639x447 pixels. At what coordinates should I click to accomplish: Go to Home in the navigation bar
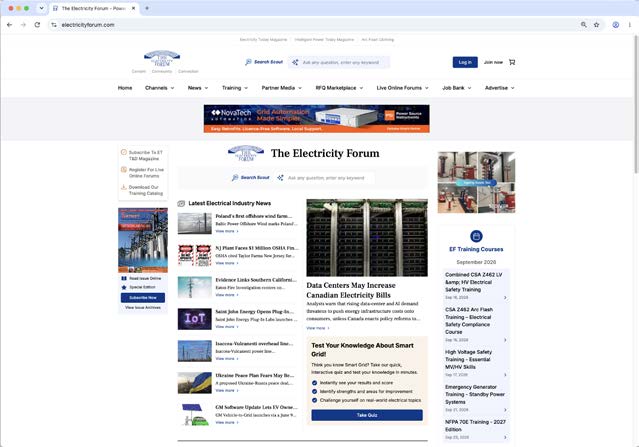click(x=125, y=88)
